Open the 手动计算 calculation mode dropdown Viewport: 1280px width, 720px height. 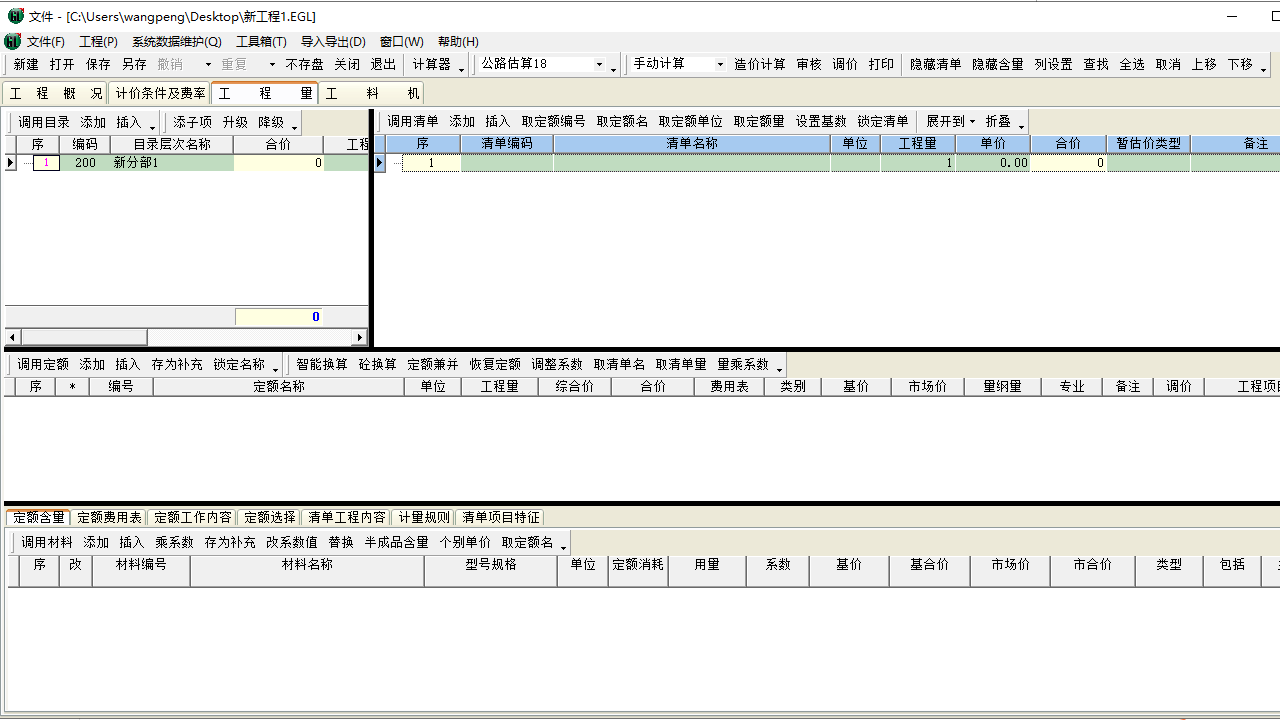click(x=722, y=63)
